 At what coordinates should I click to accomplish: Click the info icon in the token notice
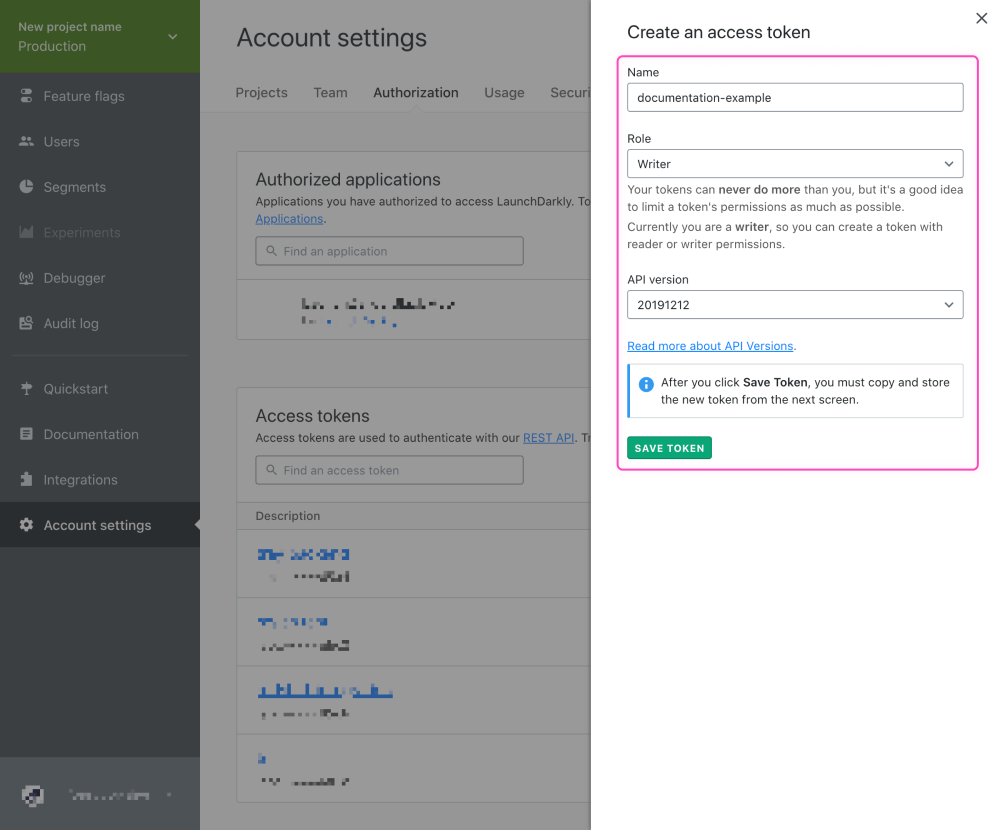click(x=646, y=384)
